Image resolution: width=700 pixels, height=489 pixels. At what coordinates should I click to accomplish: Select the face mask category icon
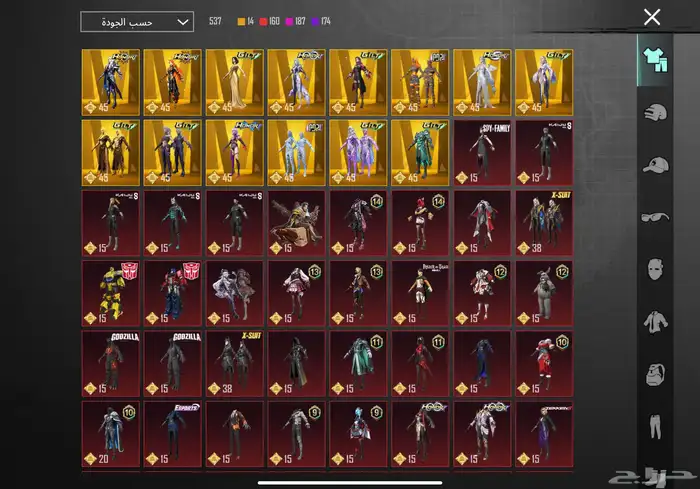[x=655, y=270]
